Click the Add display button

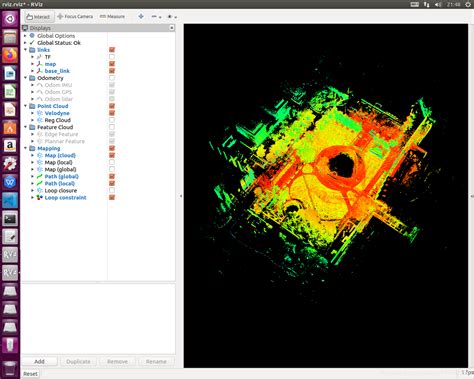(x=39, y=361)
